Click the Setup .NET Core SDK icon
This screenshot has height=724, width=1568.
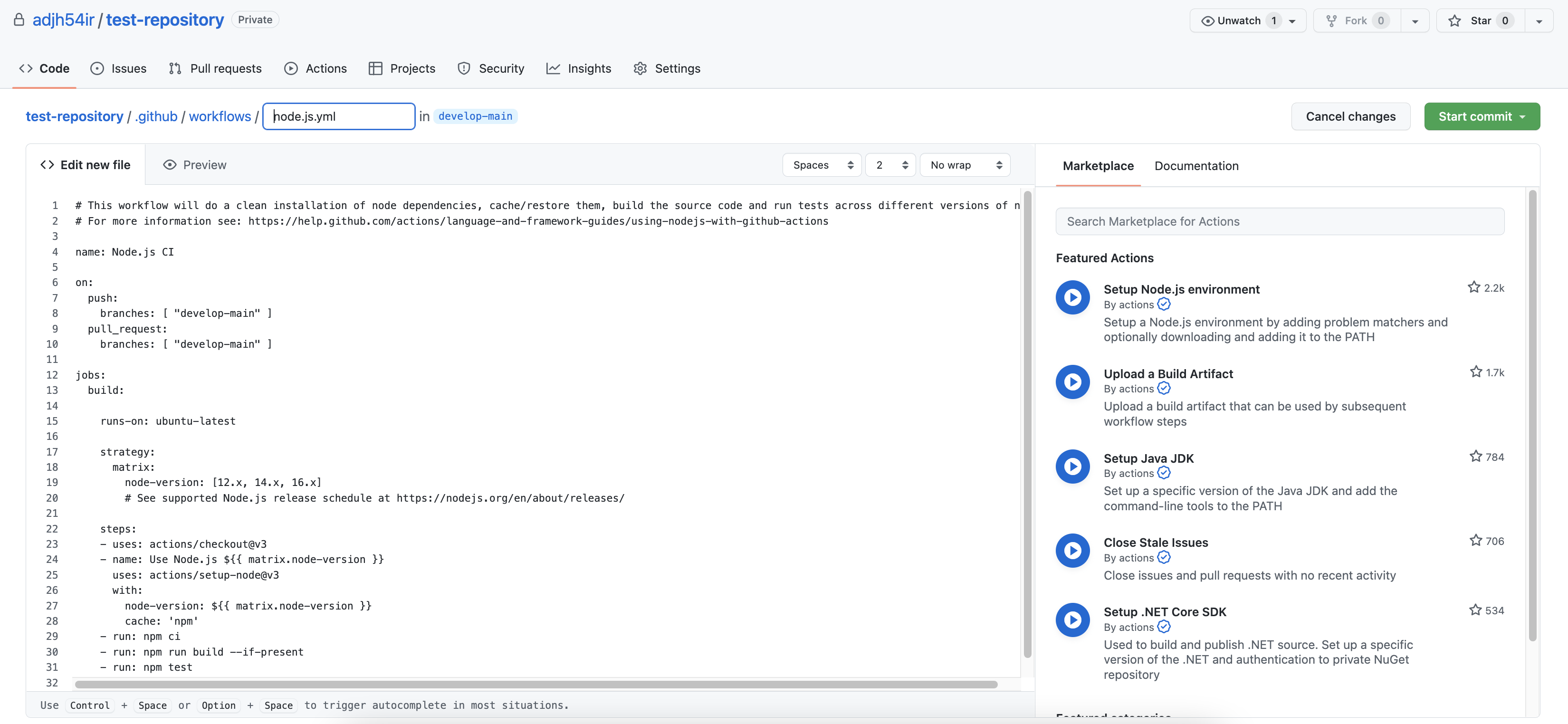[1072, 619]
